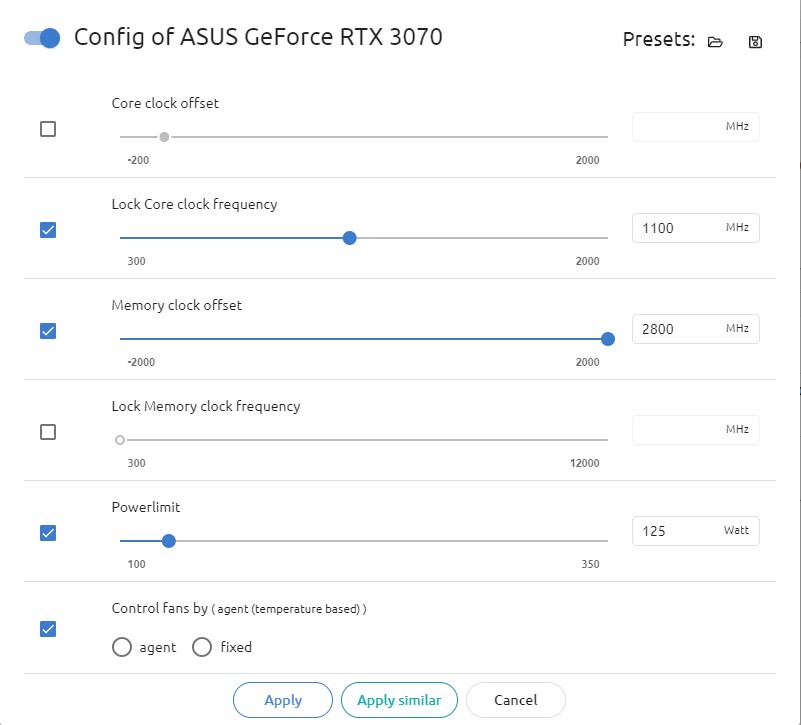Select the agent fan control radio button

coord(122,647)
